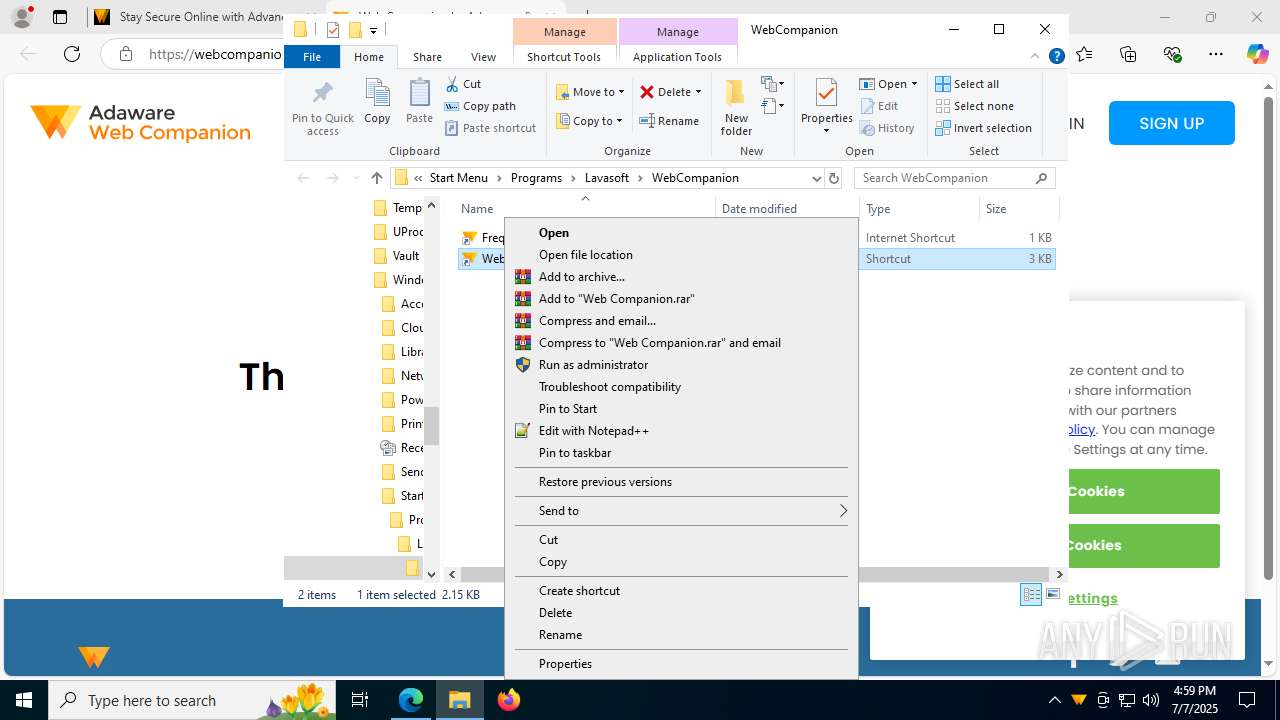The height and width of the screenshot is (720, 1280).
Task: Choose Properties in context menu
Action: tap(681, 664)
